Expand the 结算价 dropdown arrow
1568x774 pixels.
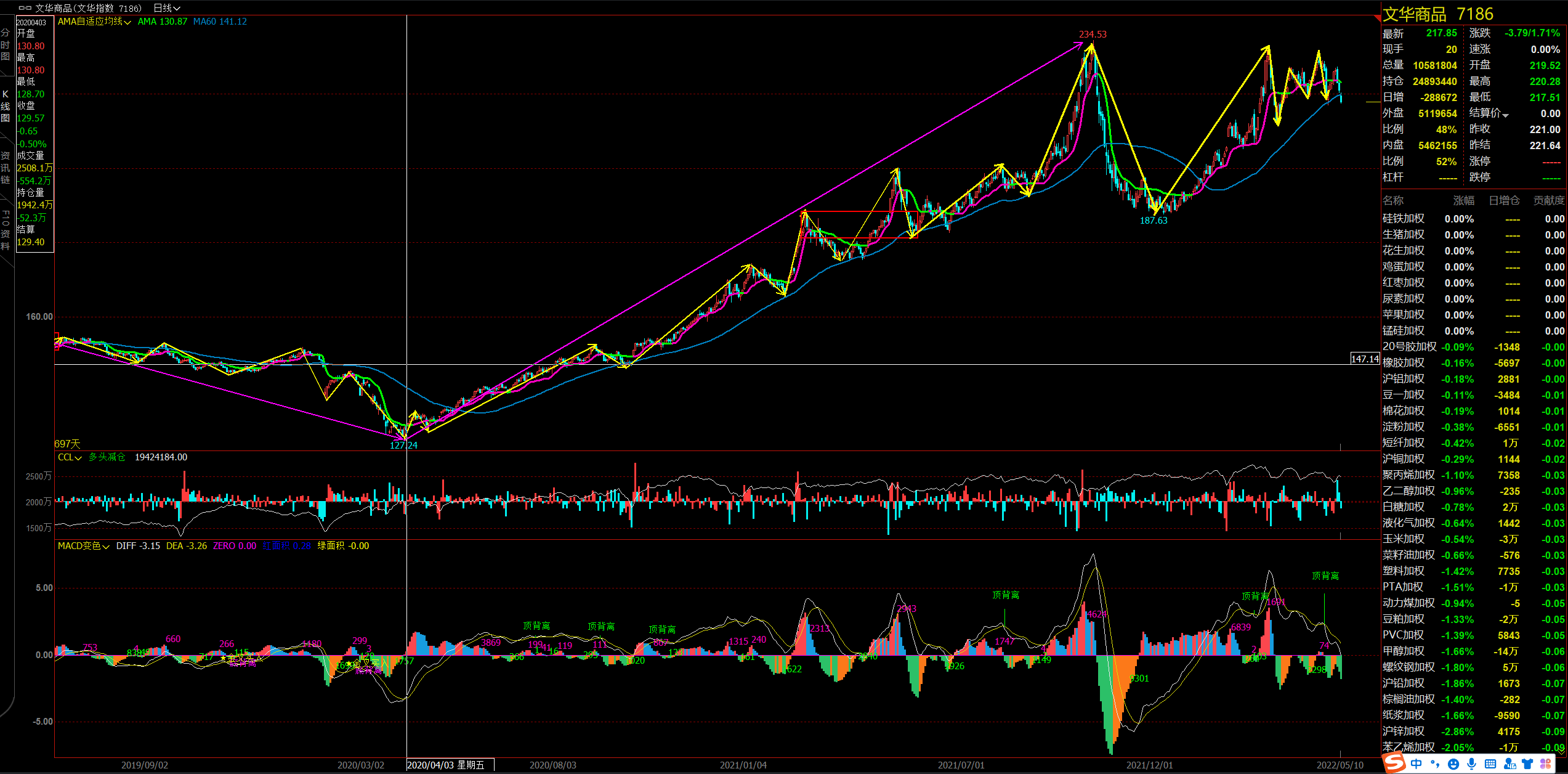1505,115
